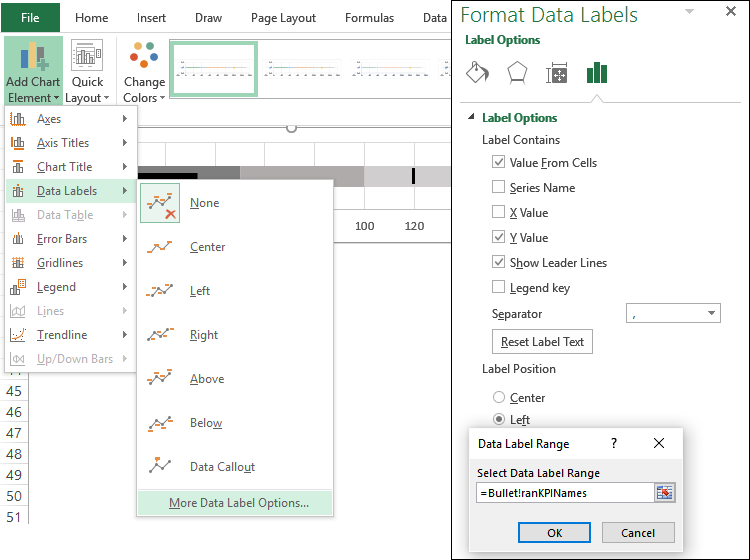Viewport: 750px width, 560px height.
Task: Open the Change Colors palette
Action: (144, 72)
